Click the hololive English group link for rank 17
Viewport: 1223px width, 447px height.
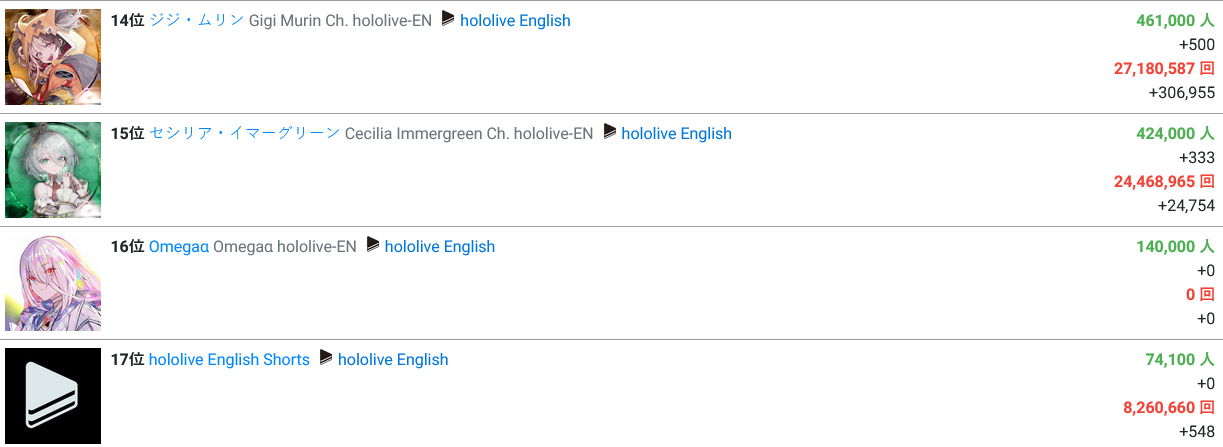tap(393, 359)
